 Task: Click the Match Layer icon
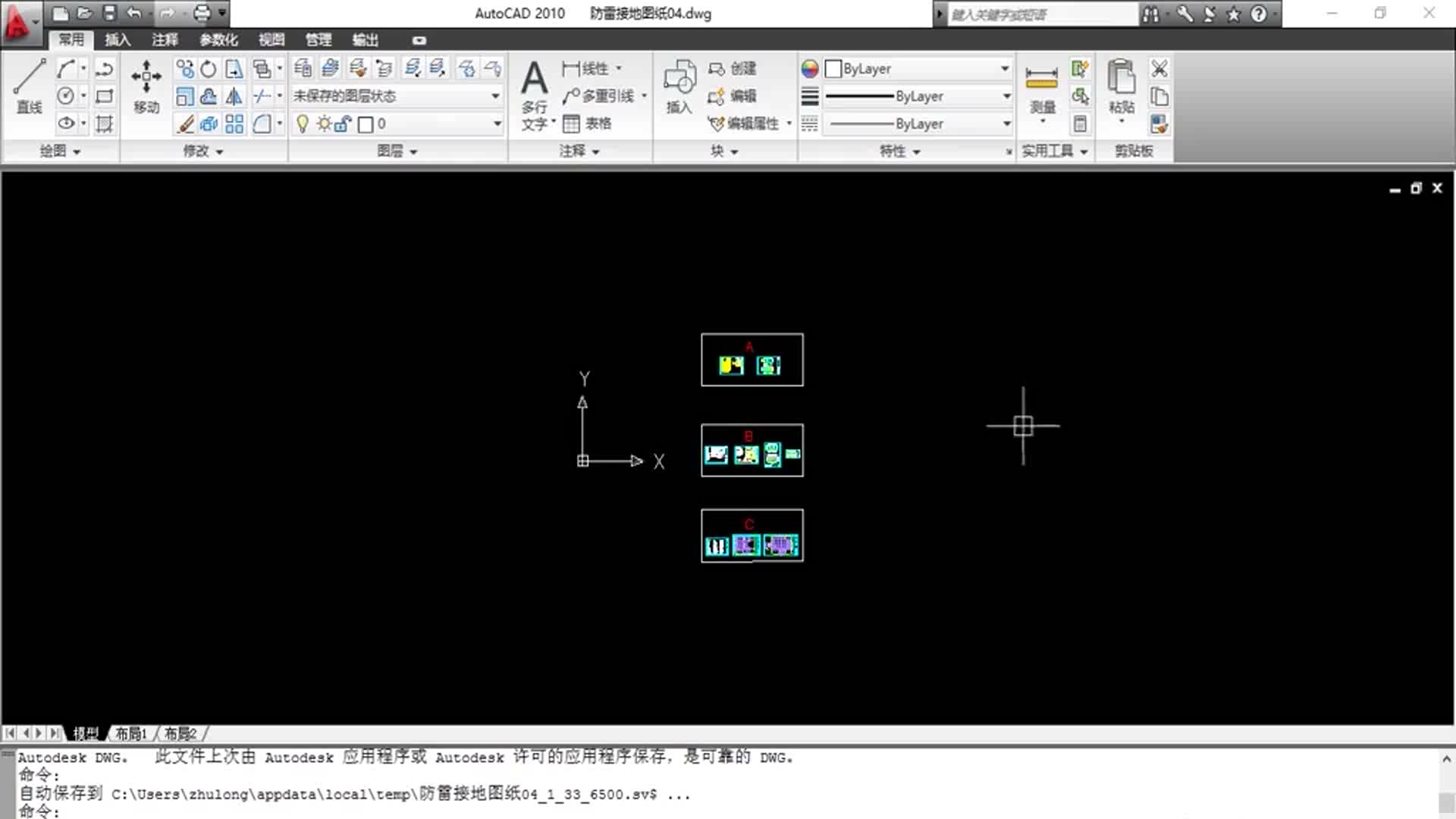[359, 68]
